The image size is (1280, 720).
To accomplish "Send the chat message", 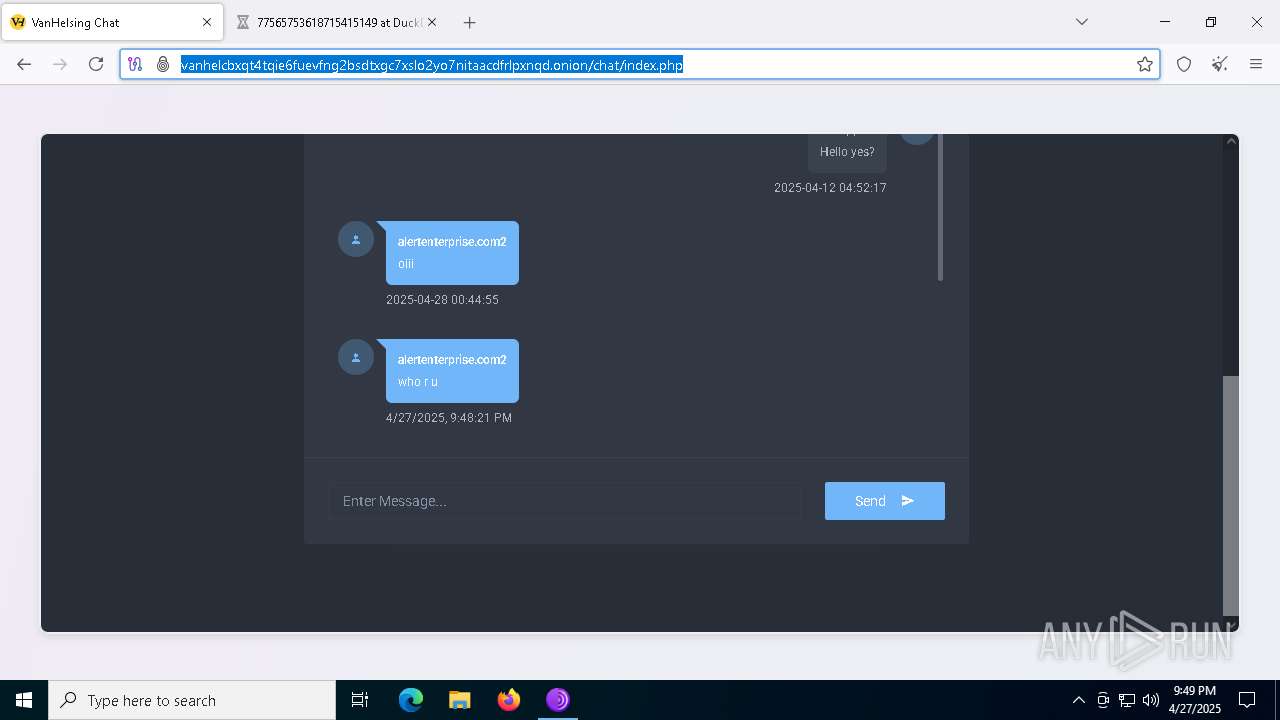I will coord(884,501).
